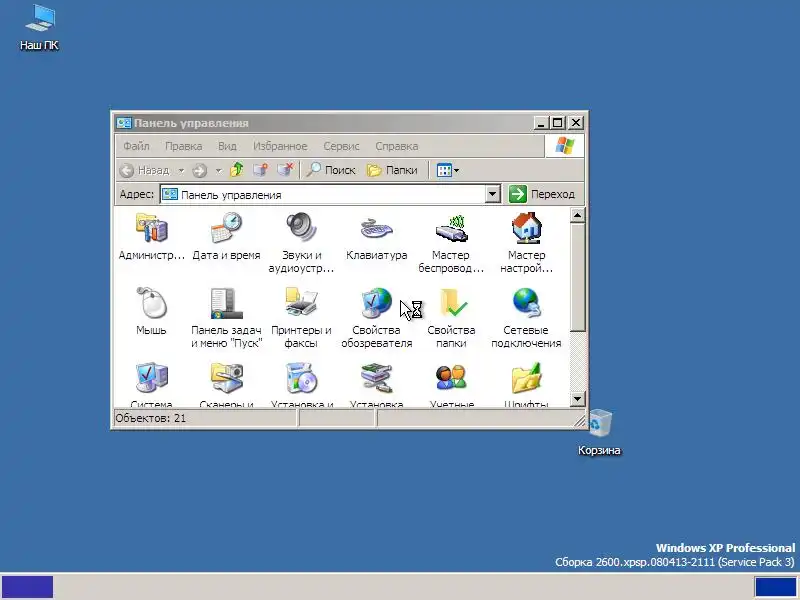The height and width of the screenshot is (600, 800).
Task: Open Звуки и аудиоустройства speaker icon
Action: (301, 228)
